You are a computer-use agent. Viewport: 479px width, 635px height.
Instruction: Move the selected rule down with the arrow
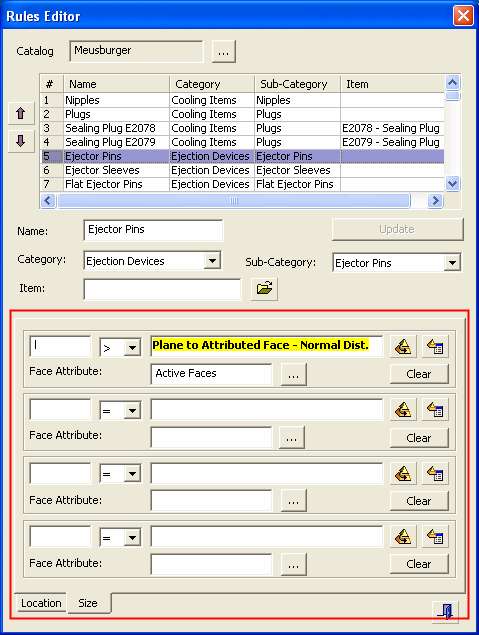(21, 141)
